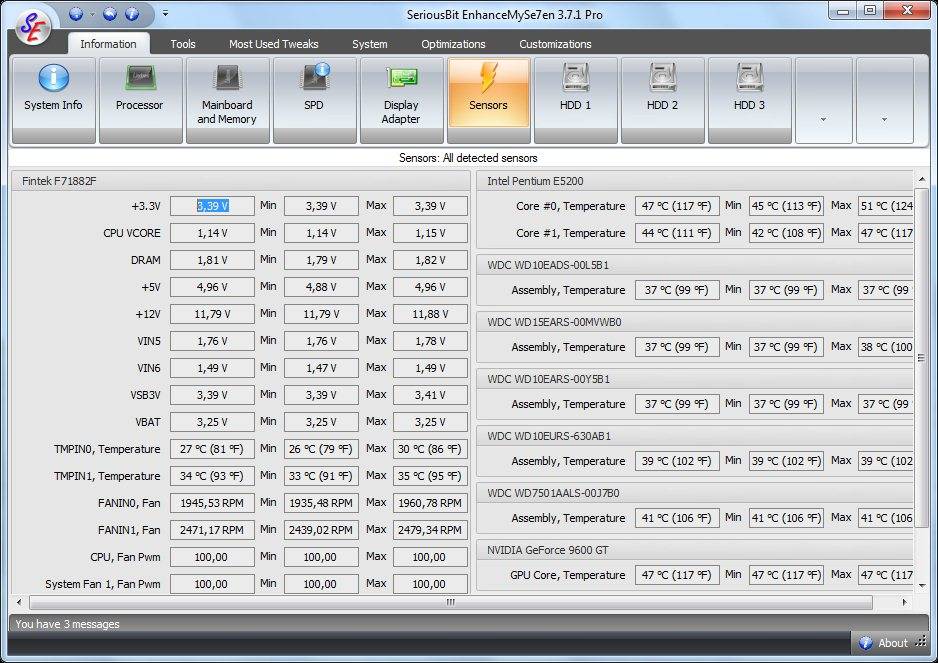Open the Customizations tab
938x663 pixels.
(555, 44)
